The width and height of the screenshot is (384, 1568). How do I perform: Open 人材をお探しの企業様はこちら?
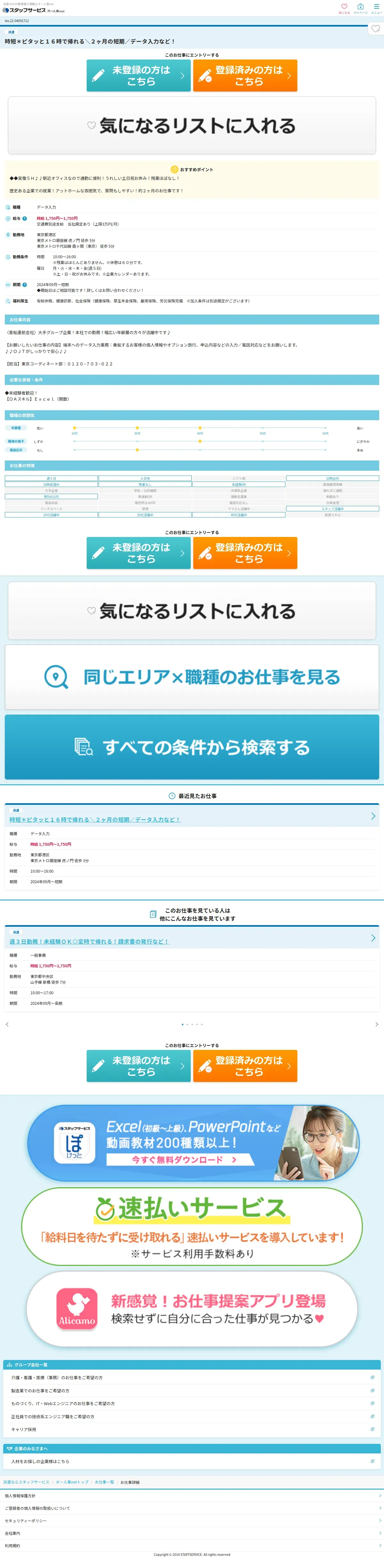(x=192, y=1461)
